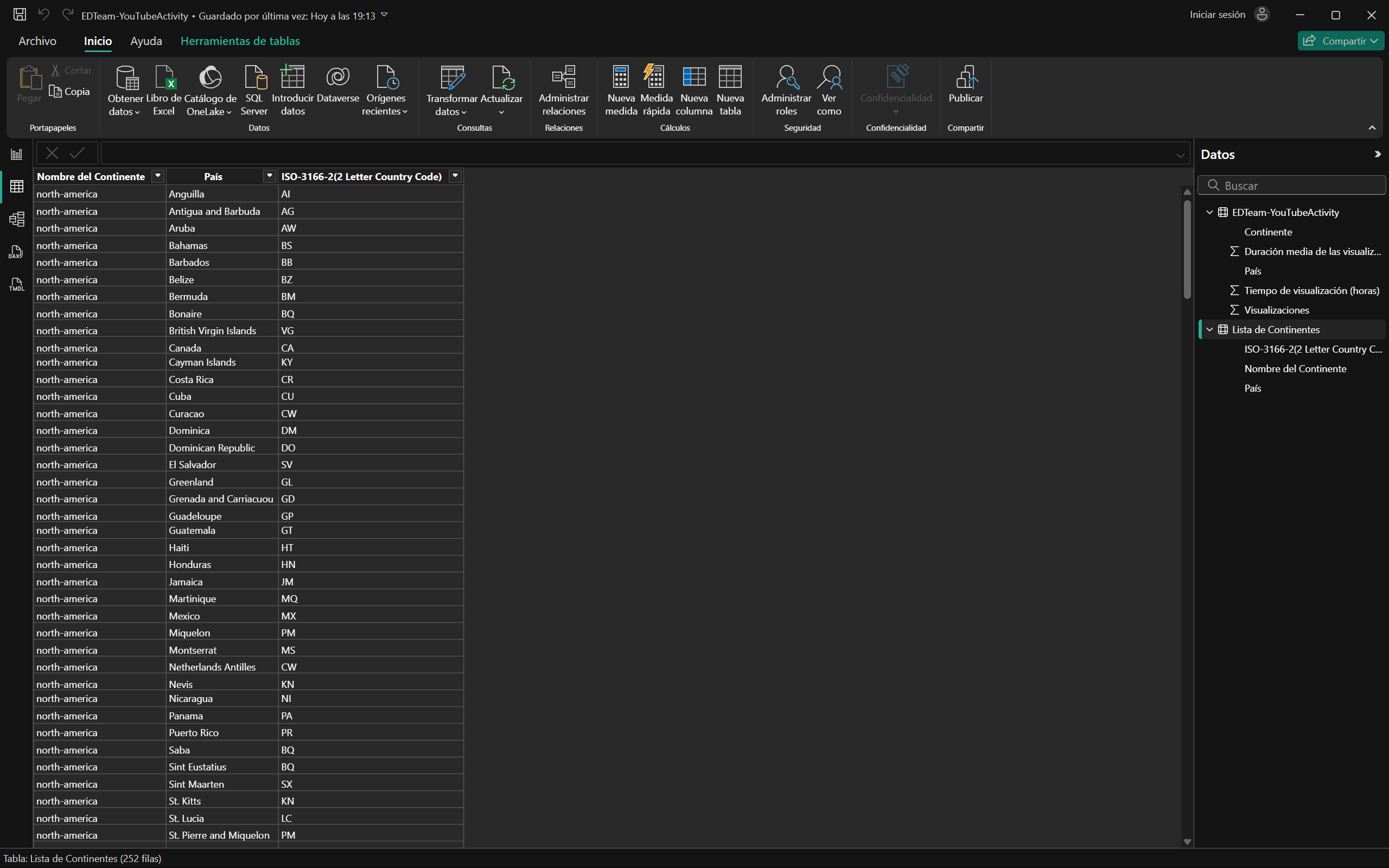Open the Archivo menu
The height and width of the screenshot is (868, 1389).
point(37,41)
